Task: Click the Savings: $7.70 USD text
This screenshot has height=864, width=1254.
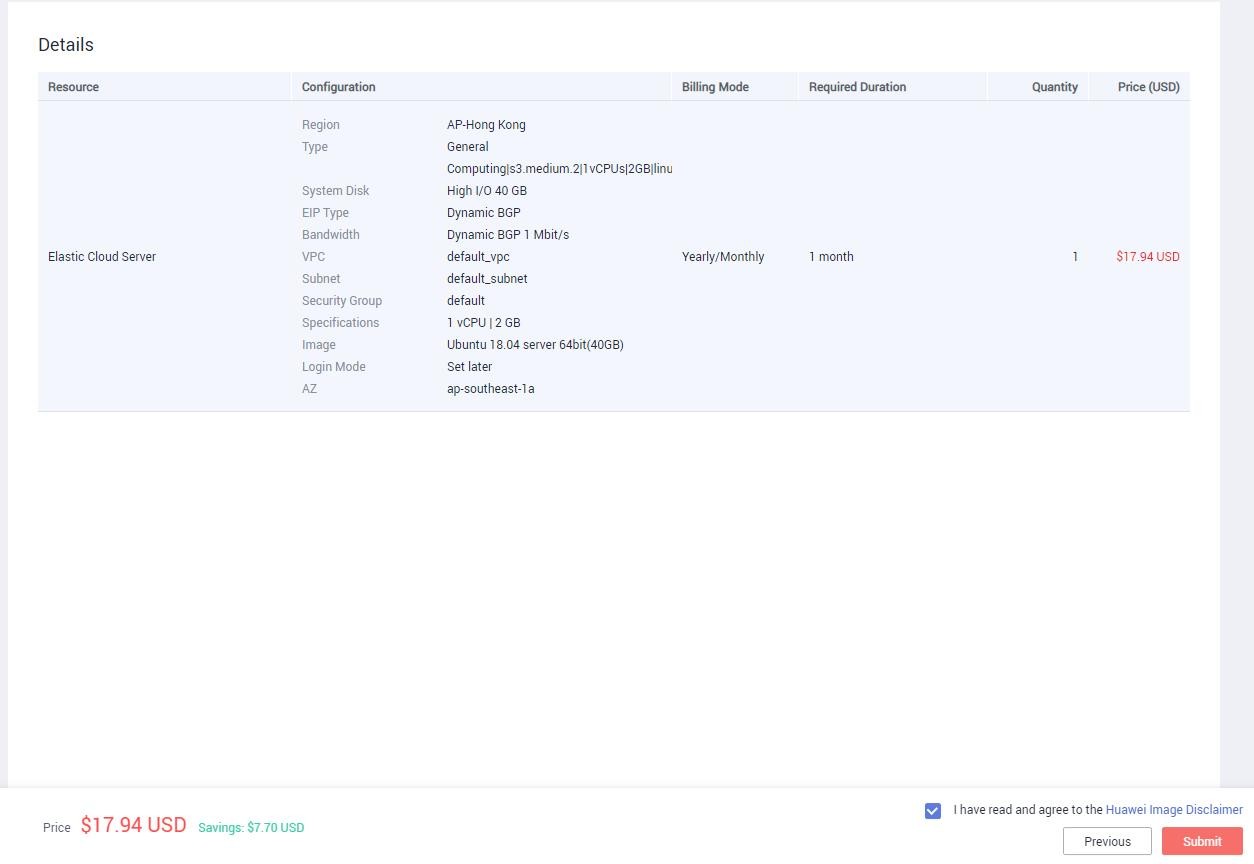Action: click(x=251, y=827)
